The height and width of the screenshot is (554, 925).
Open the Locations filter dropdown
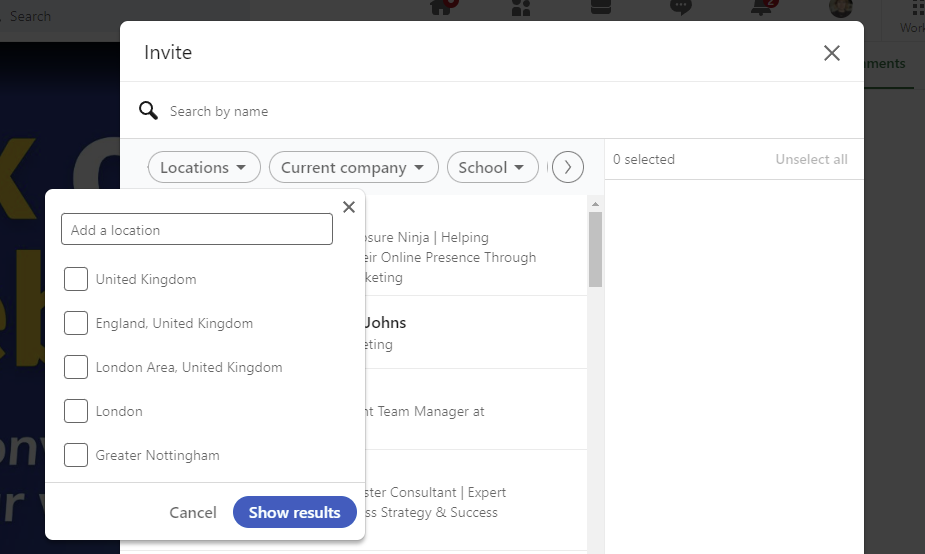pos(204,168)
